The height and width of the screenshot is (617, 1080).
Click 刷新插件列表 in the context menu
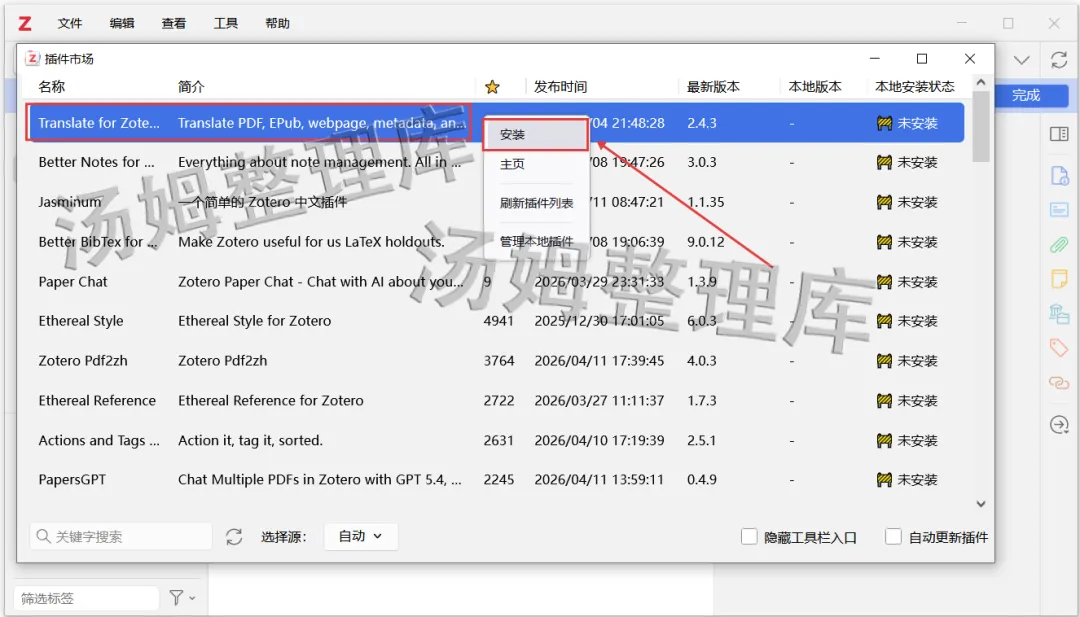pyautogui.click(x=536, y=203)
